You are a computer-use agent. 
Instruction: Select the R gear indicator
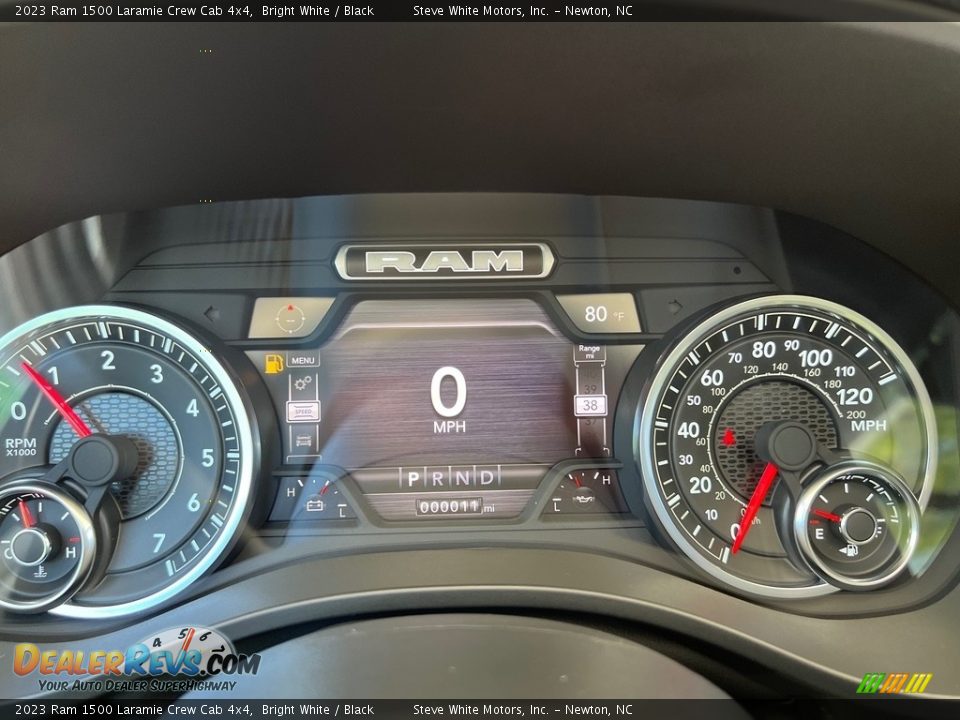tap(438, 479)
